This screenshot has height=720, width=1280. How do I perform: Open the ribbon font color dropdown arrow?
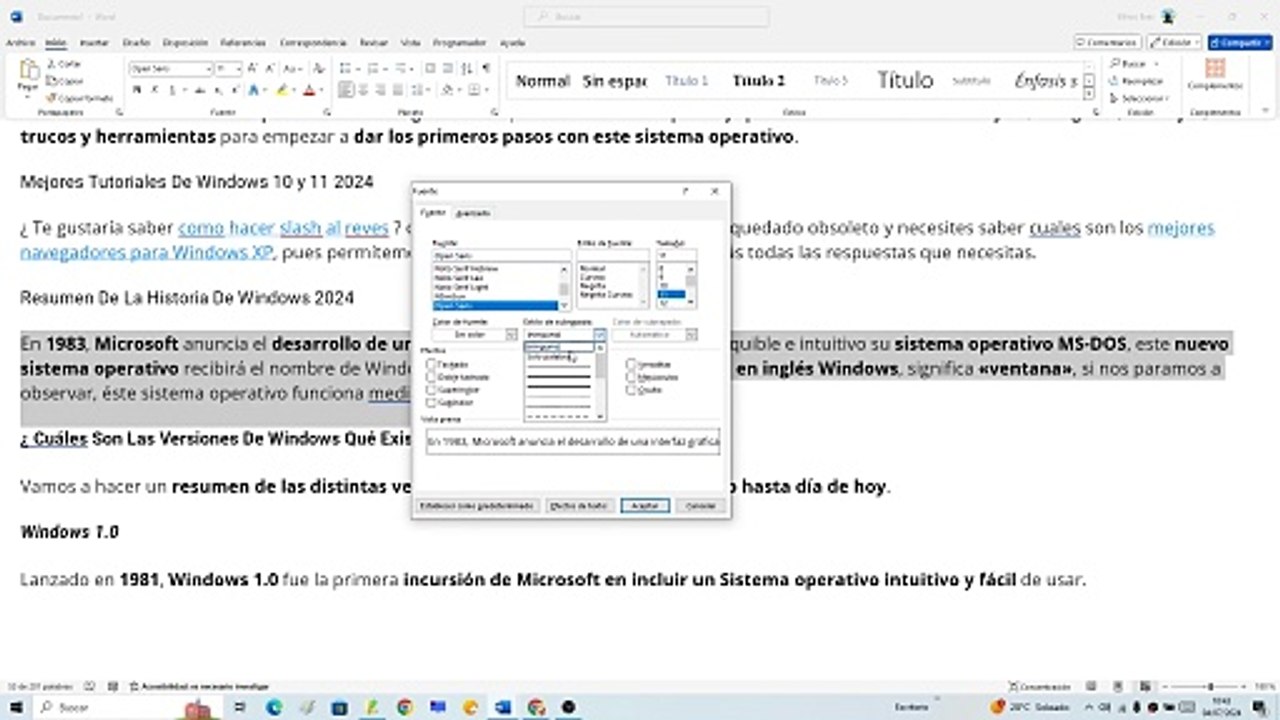(x=320, y=90)
